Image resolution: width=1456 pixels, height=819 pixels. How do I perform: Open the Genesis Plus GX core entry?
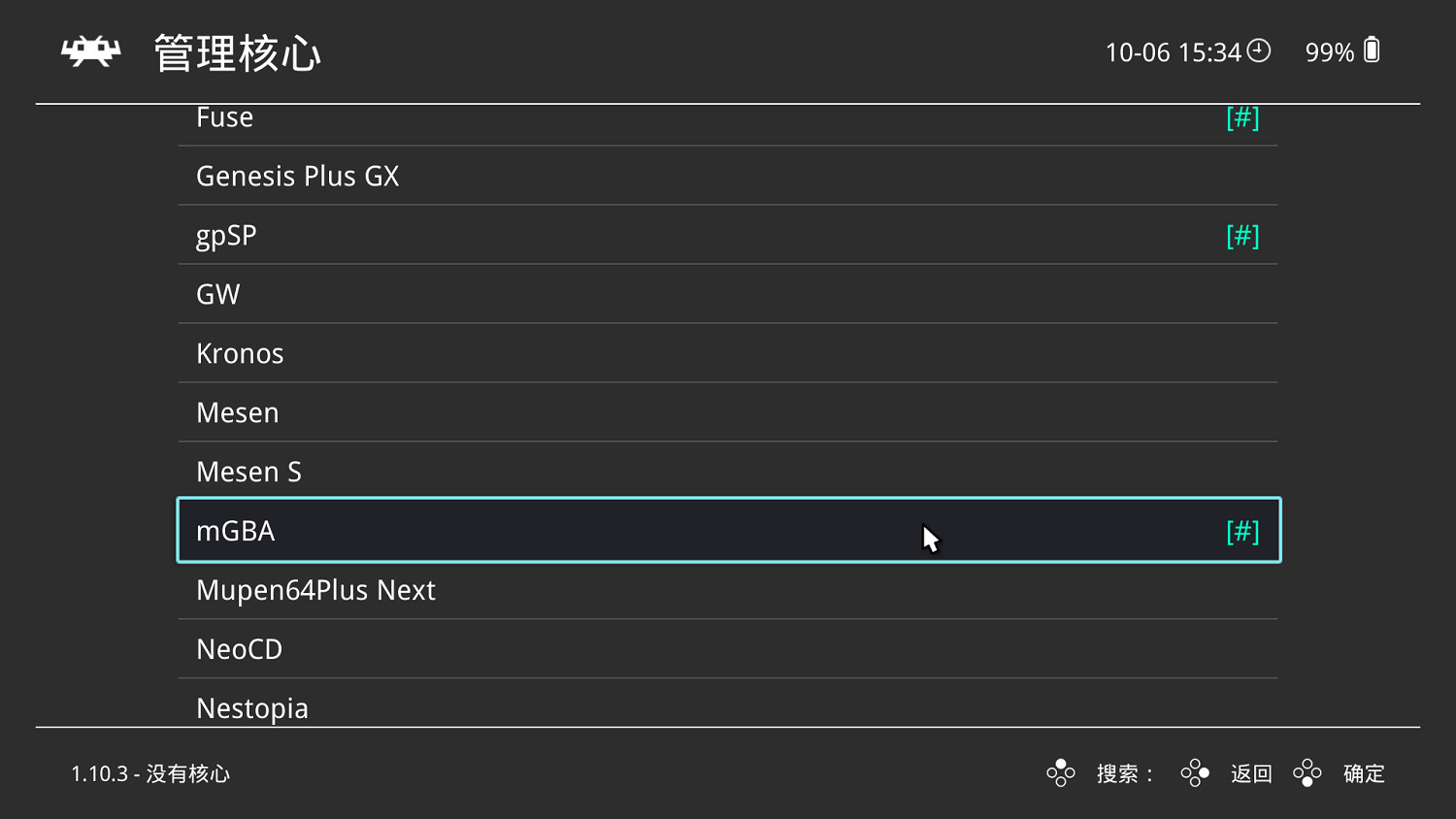click(x=297, y=177)
